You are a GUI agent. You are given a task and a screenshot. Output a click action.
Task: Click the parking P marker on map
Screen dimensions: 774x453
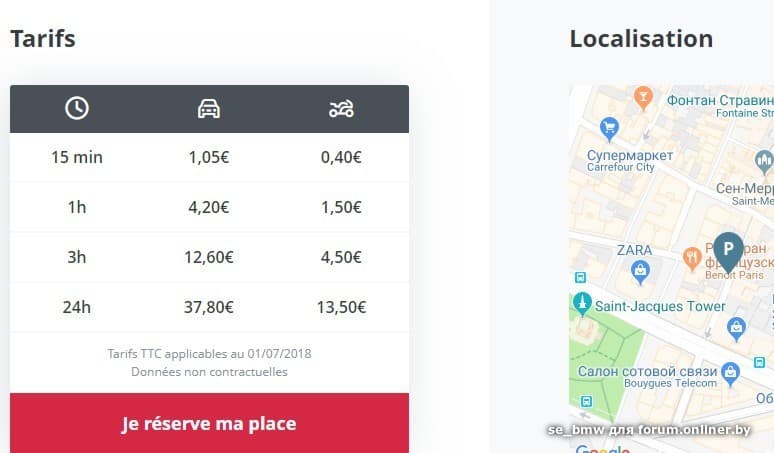(x=728, y=249)
